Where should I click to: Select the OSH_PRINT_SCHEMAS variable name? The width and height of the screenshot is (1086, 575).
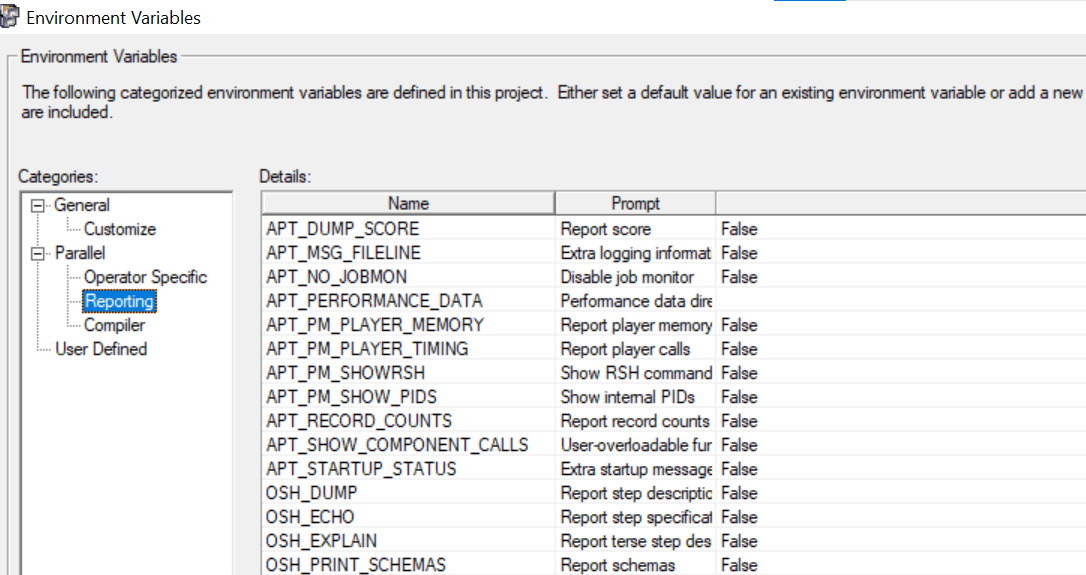click(x=356, y=565)
